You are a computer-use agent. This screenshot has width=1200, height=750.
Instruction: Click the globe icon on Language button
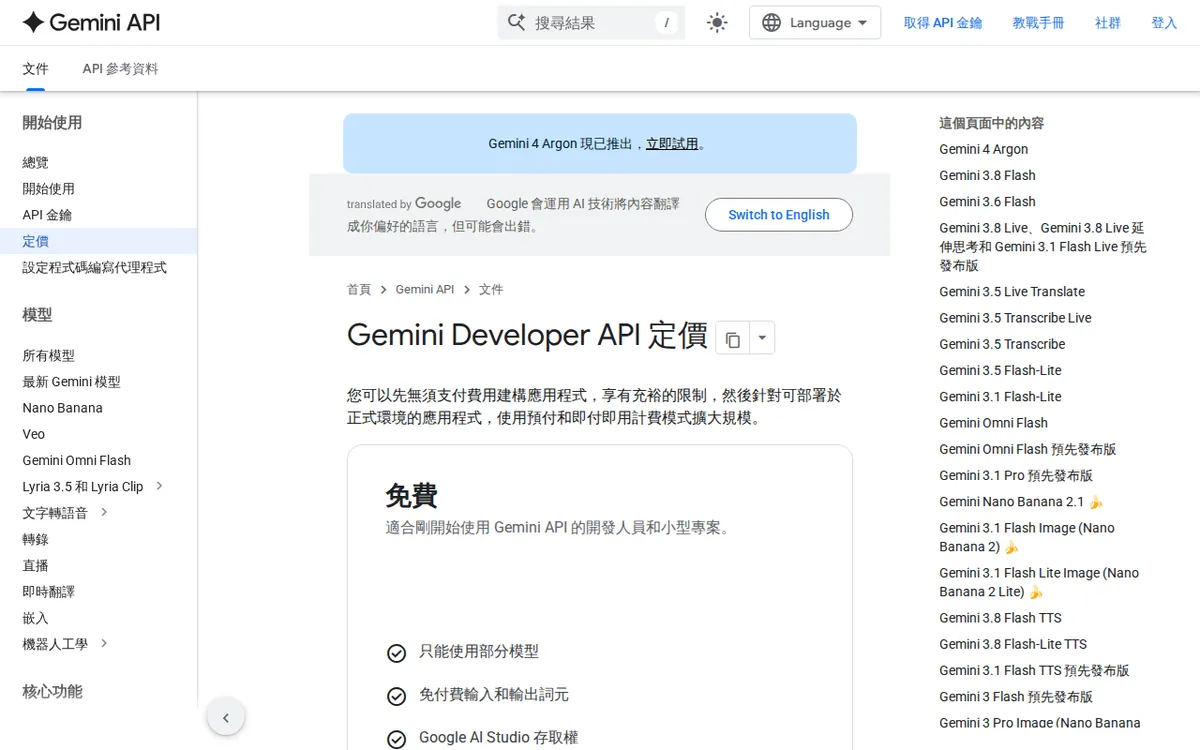pyautogui.click(x=771, y=23)
